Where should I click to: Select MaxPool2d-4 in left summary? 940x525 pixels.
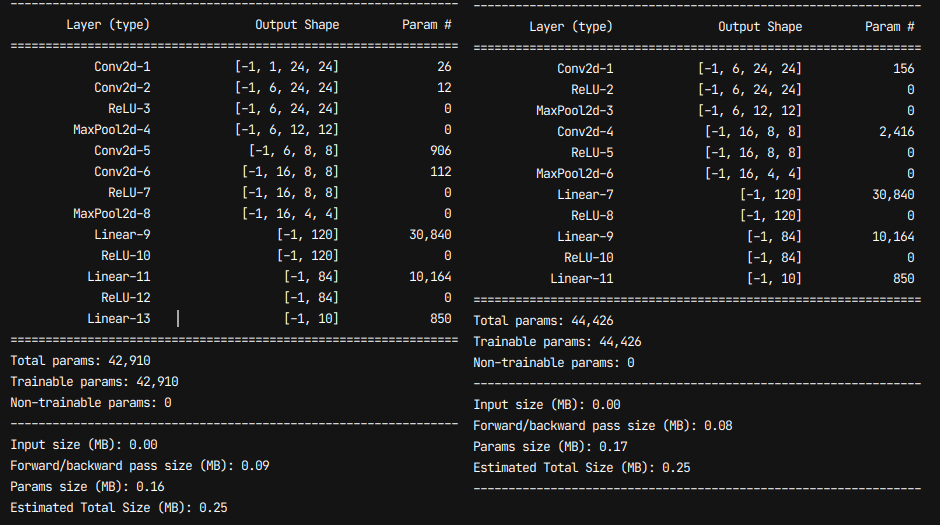[112, 129]
